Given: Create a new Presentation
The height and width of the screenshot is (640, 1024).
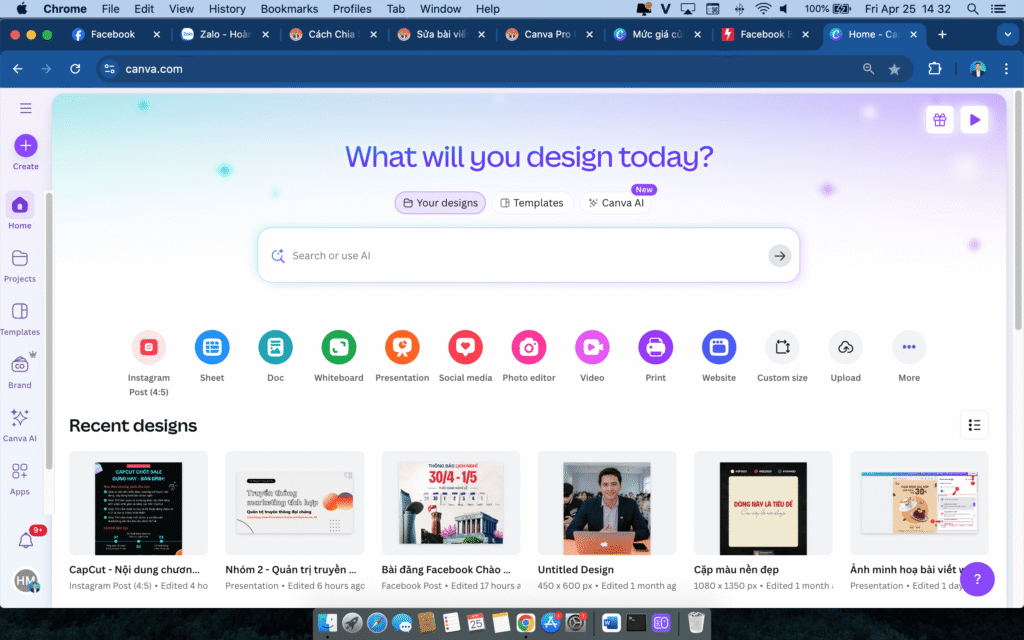Looking at the screenshot, I should click(402, 347).
